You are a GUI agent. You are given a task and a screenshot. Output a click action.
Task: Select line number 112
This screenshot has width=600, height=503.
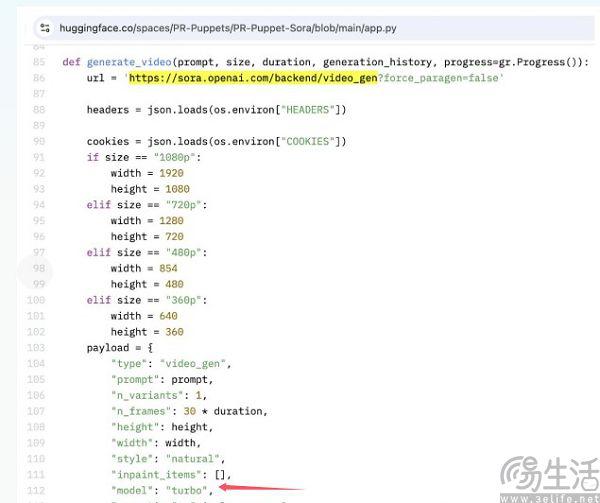tap(36, 490)
